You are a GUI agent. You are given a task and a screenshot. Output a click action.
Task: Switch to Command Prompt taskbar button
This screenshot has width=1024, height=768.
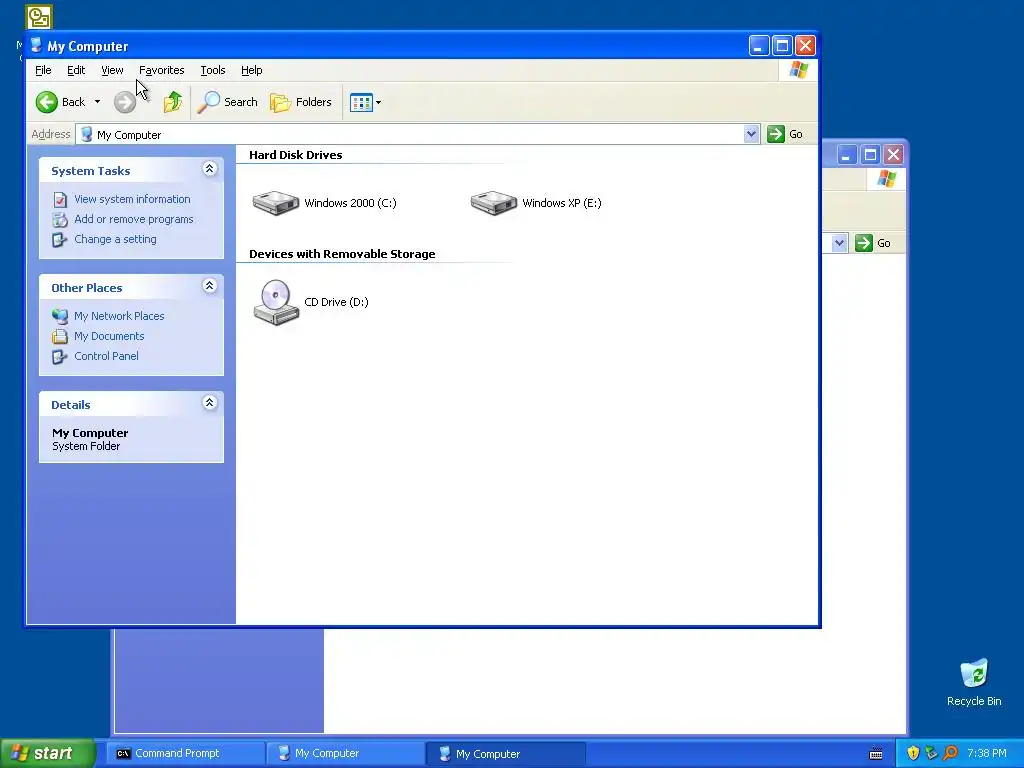point(185,754)
